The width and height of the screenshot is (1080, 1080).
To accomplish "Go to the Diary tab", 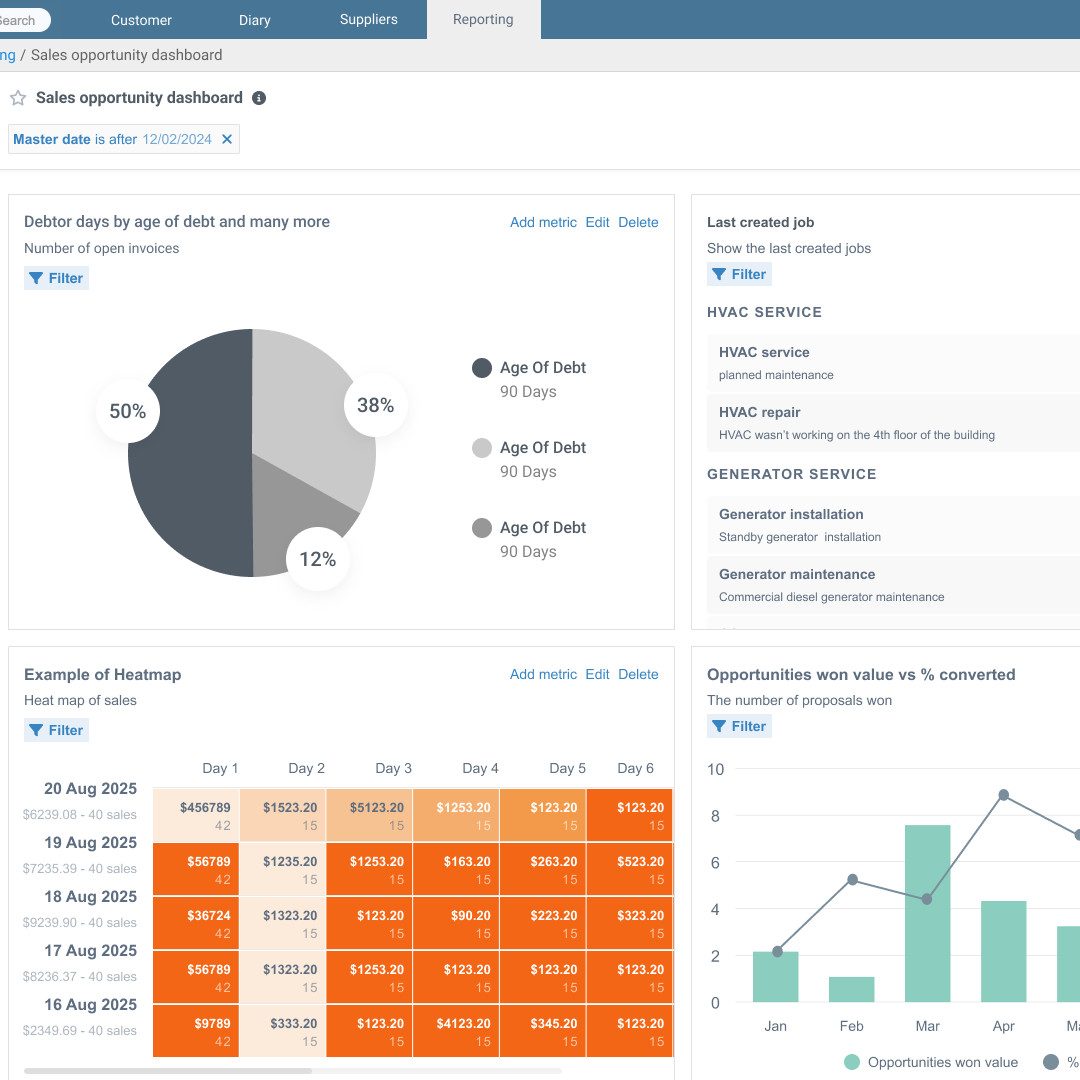I will 254,20.
